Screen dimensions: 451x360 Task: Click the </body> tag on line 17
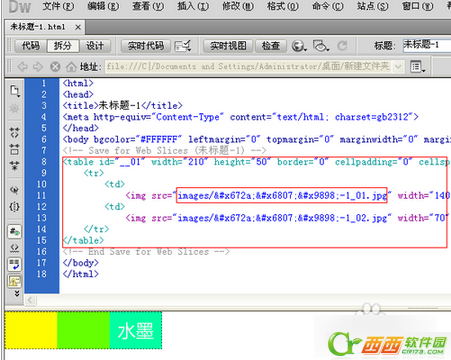pyautogui.click(x=81, y=263)
